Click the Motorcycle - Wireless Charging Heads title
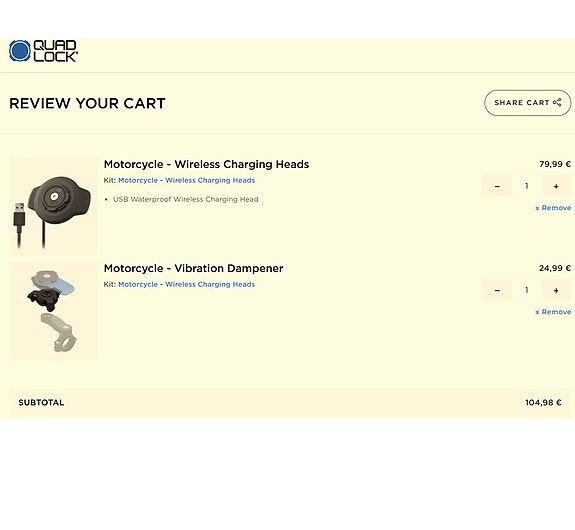This screenshot has width=575, height=530. pos(206,164)
